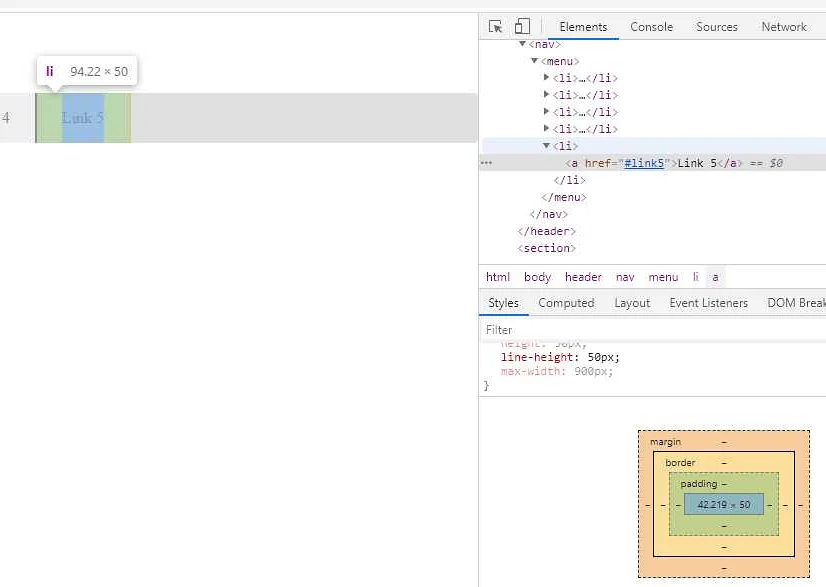
Task: Switch to the Layout tab
Action: click(632, 302)
